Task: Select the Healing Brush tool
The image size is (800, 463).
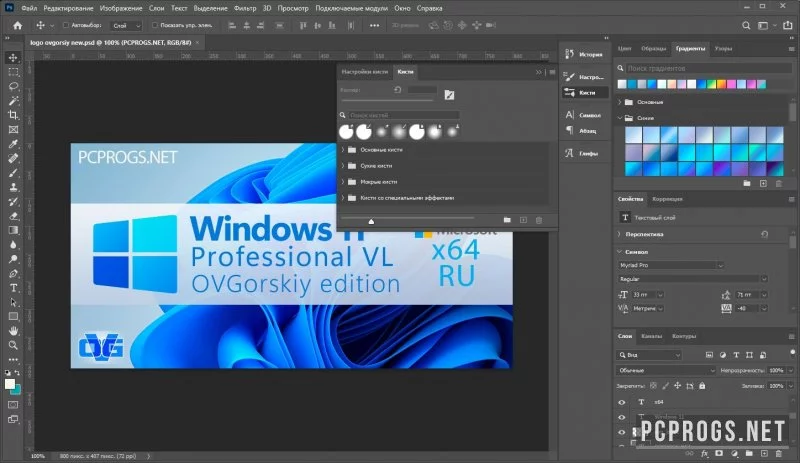Action: click(13, 158)
